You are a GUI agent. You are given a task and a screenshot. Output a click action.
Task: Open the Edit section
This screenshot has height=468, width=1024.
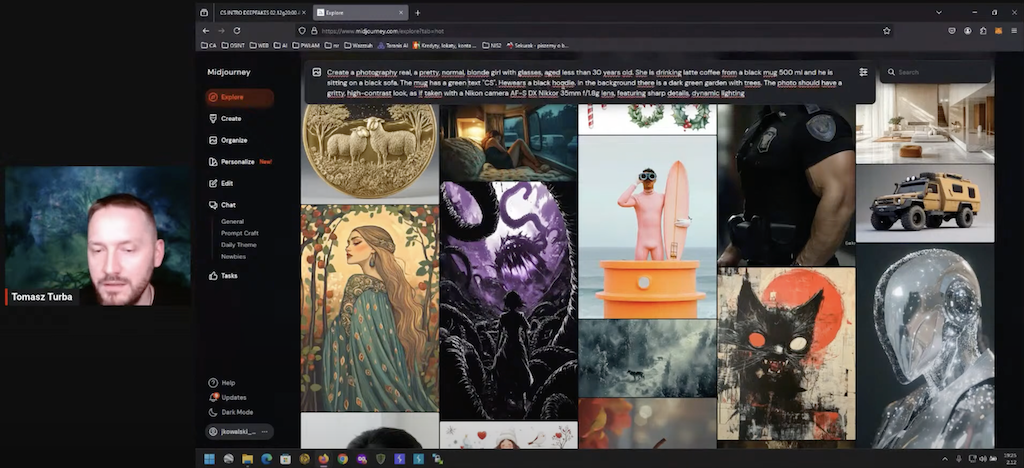click(227, 183)
